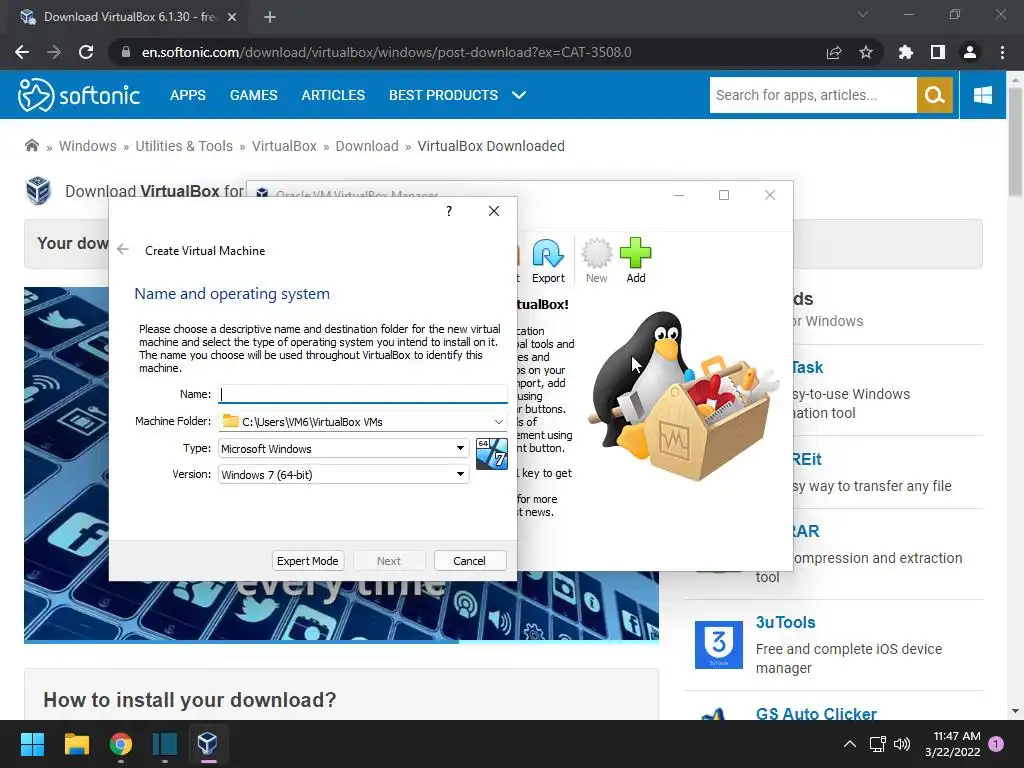
Task: Click the browser back arrow
Action: point(22,52)
